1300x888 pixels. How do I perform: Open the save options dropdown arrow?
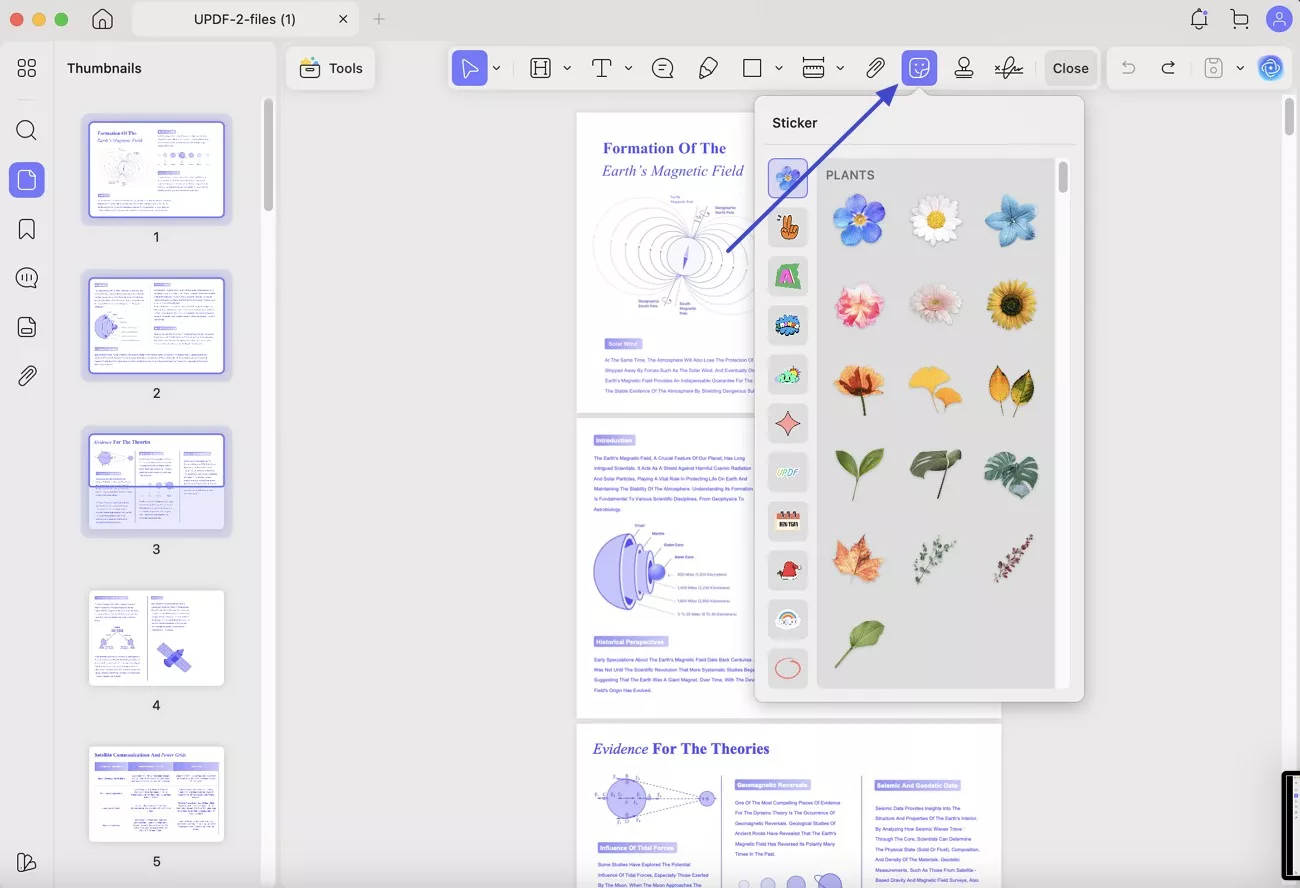click(x=1240, y=68)
